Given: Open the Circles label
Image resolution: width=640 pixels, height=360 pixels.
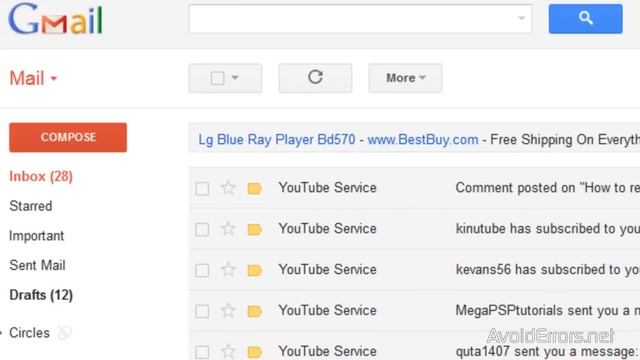Looking at the screenshot, I should [29, 333].
